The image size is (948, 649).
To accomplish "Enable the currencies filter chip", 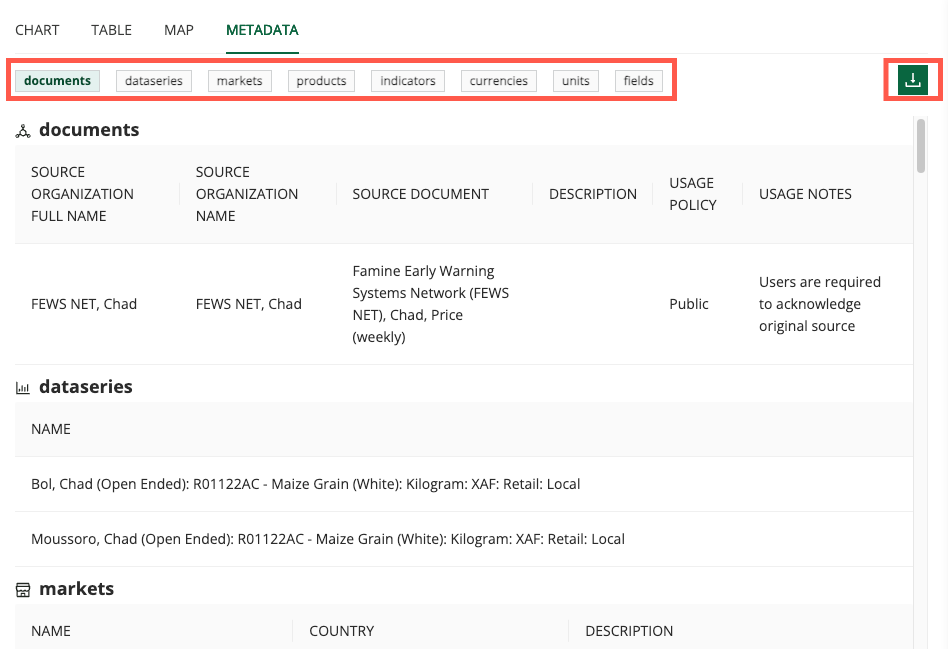I will (x=498, y=80).
